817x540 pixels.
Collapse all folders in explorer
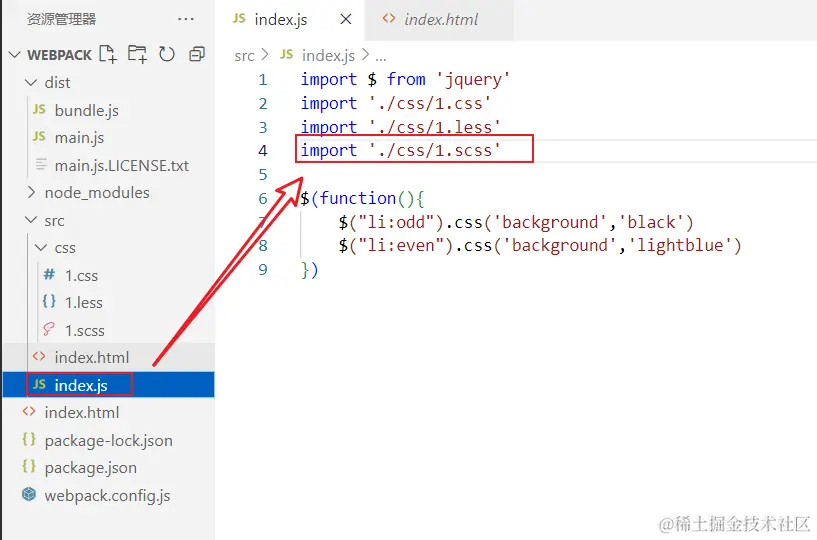click(x=197, y=54)
